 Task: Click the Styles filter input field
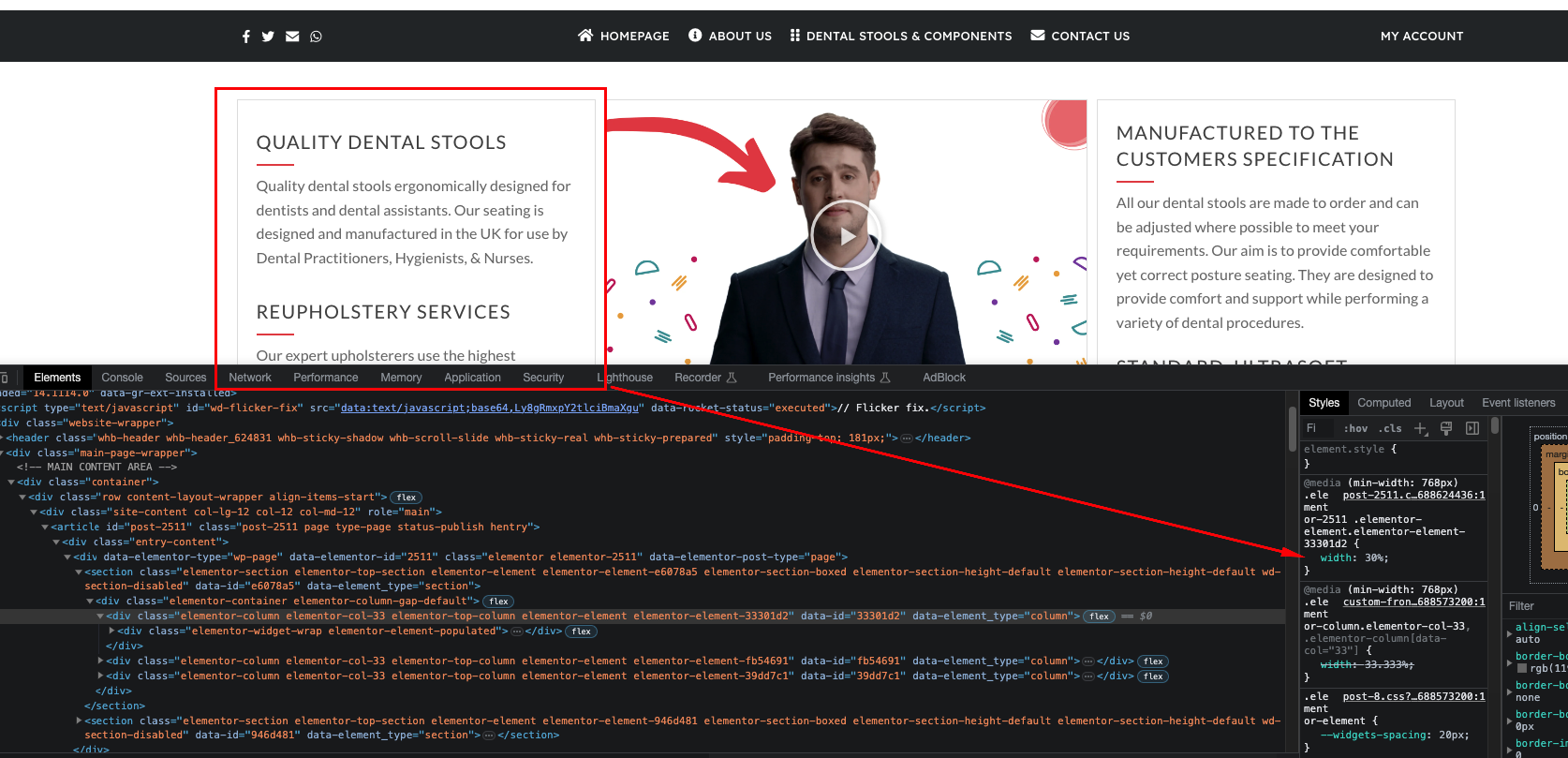coord(1318,428)
